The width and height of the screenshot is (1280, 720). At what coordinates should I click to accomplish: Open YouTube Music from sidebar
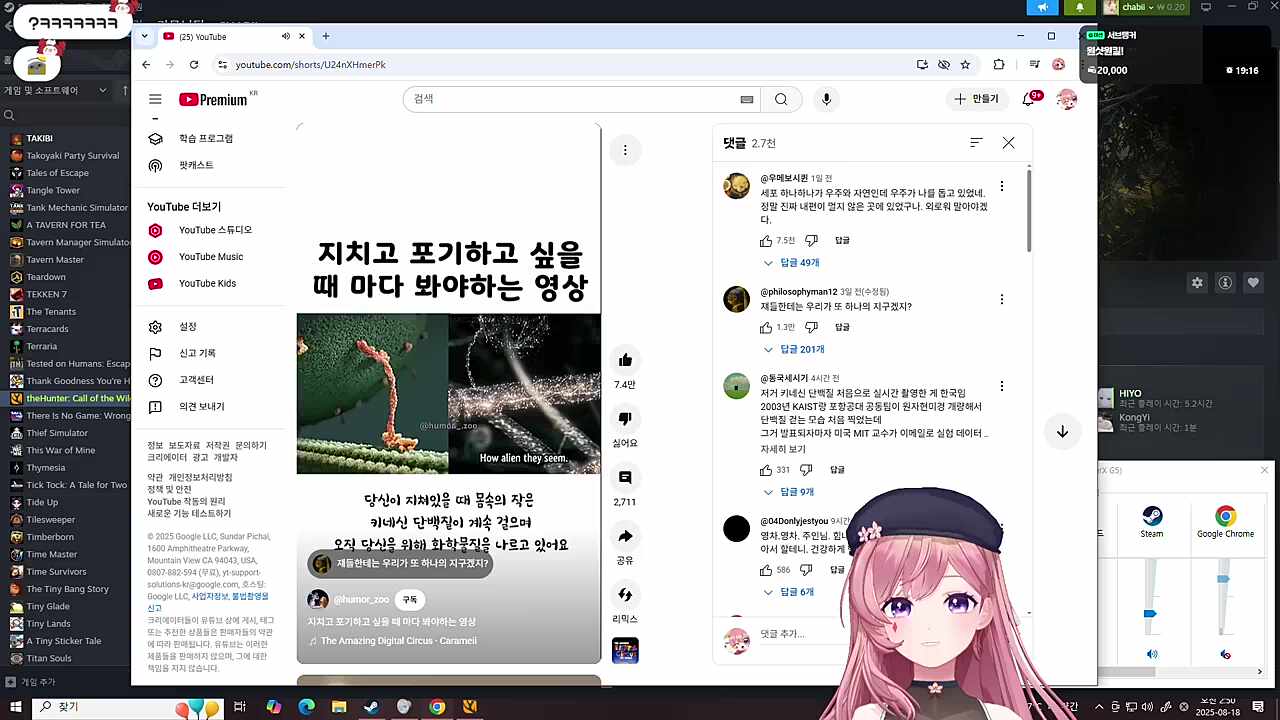(211, 257)
